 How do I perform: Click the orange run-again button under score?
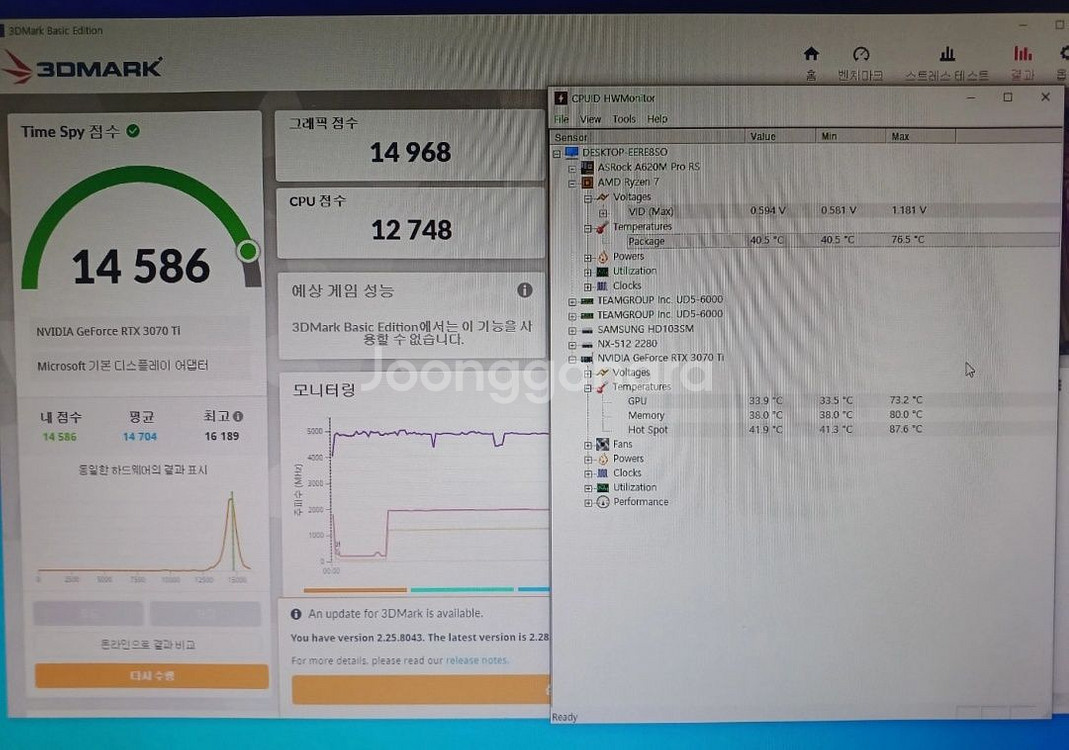coord(151,676)
